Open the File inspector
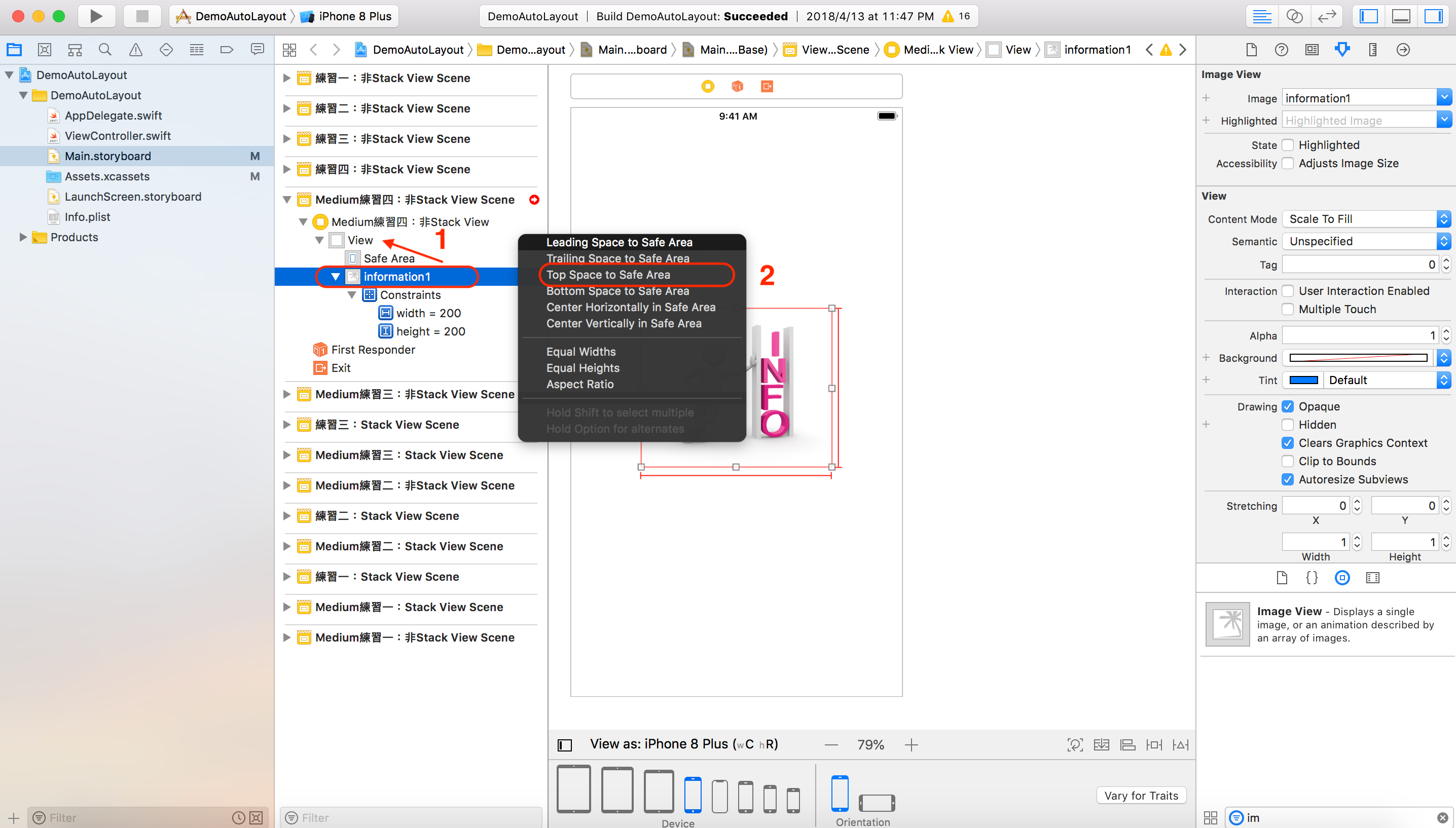 click(1251, 50)
